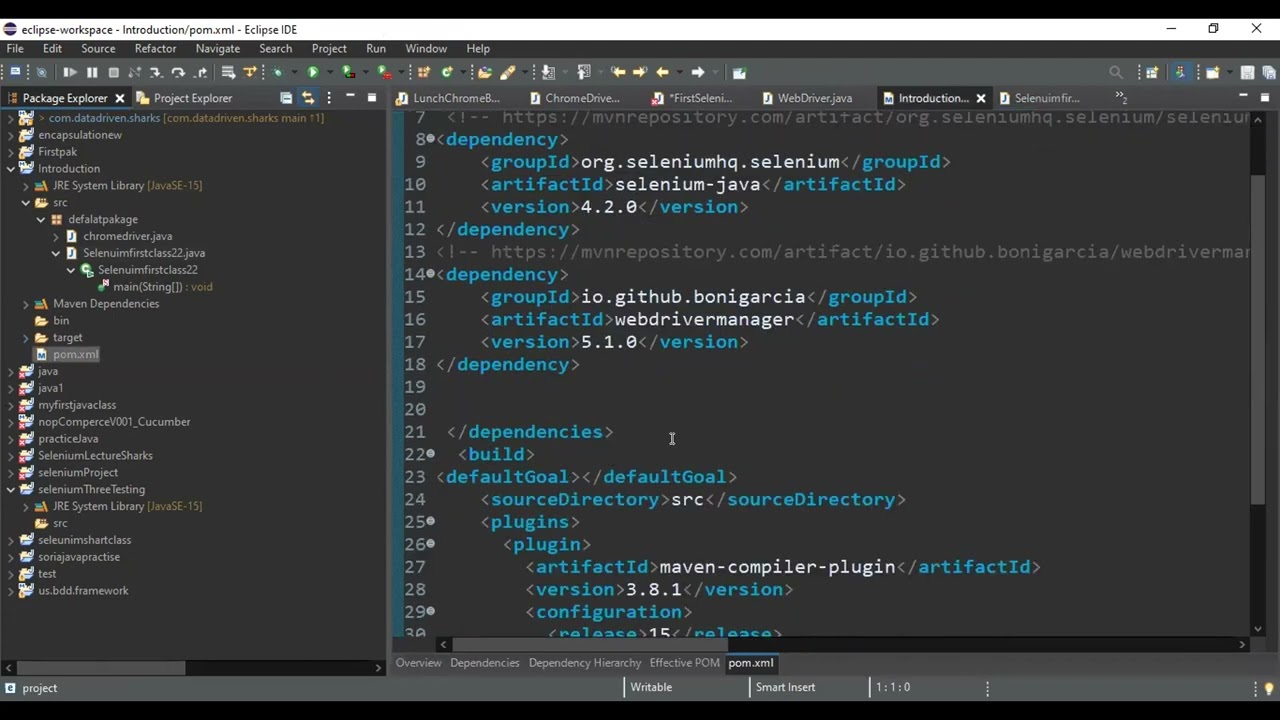Click the Forward navigation arrow

[x=698, y=72]
